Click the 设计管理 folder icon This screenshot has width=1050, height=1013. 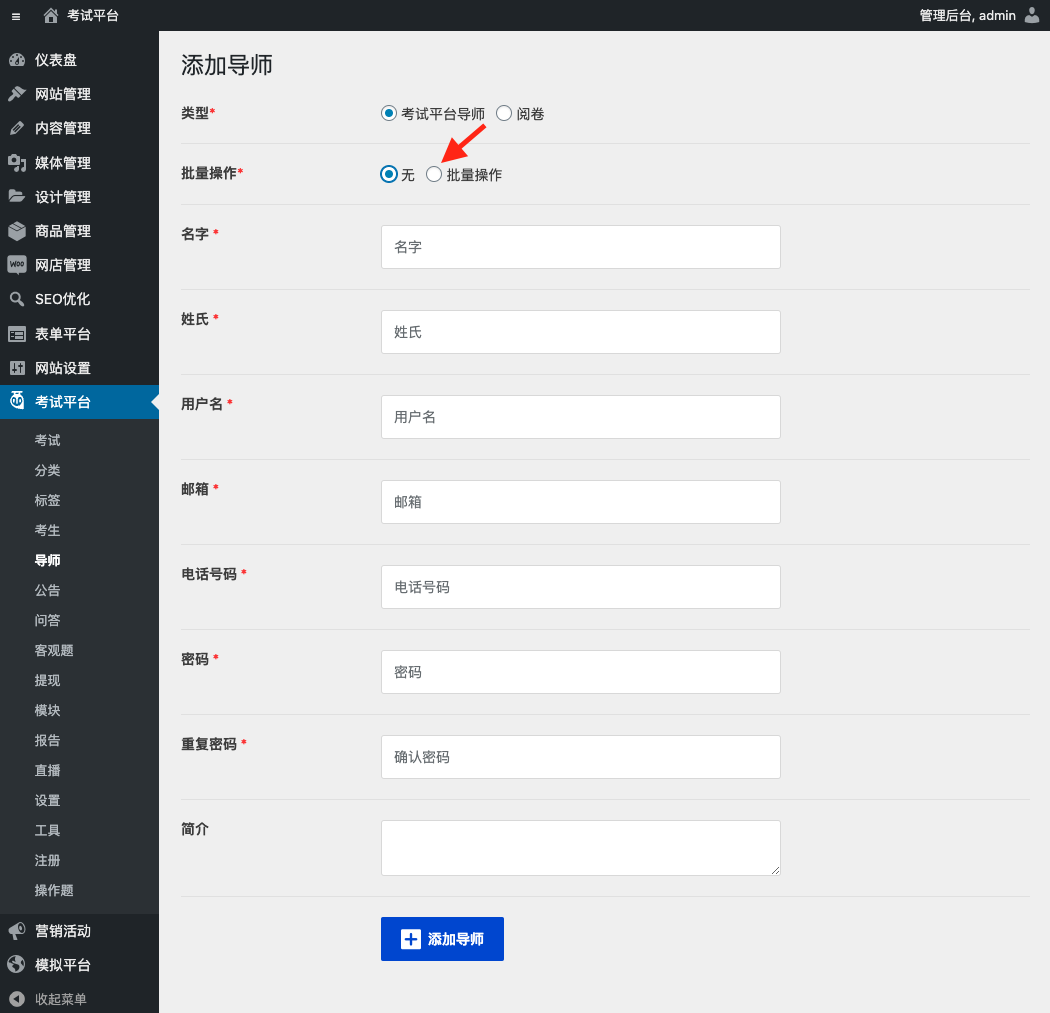pos(17,196)
